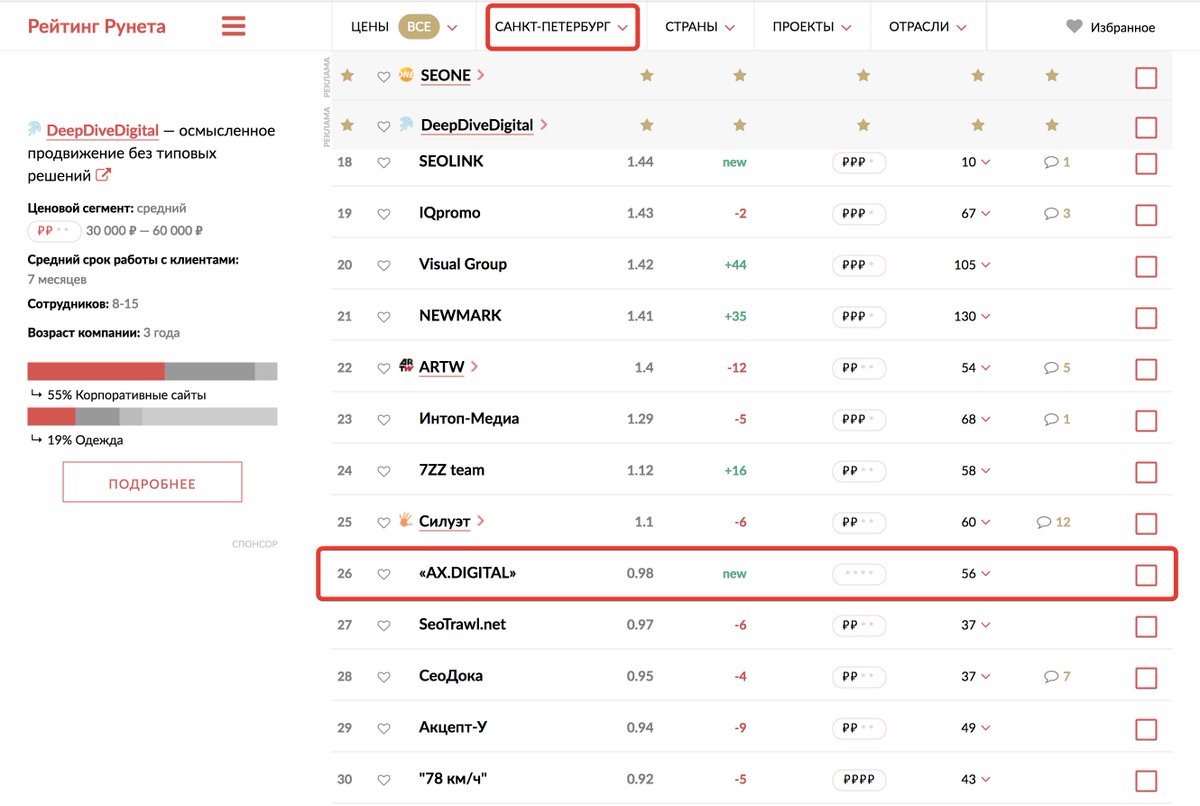The image size is (1200, 806).
Task: Click heart icon next to SEONE
Action: pyautogui.click(x=383, y=76)
